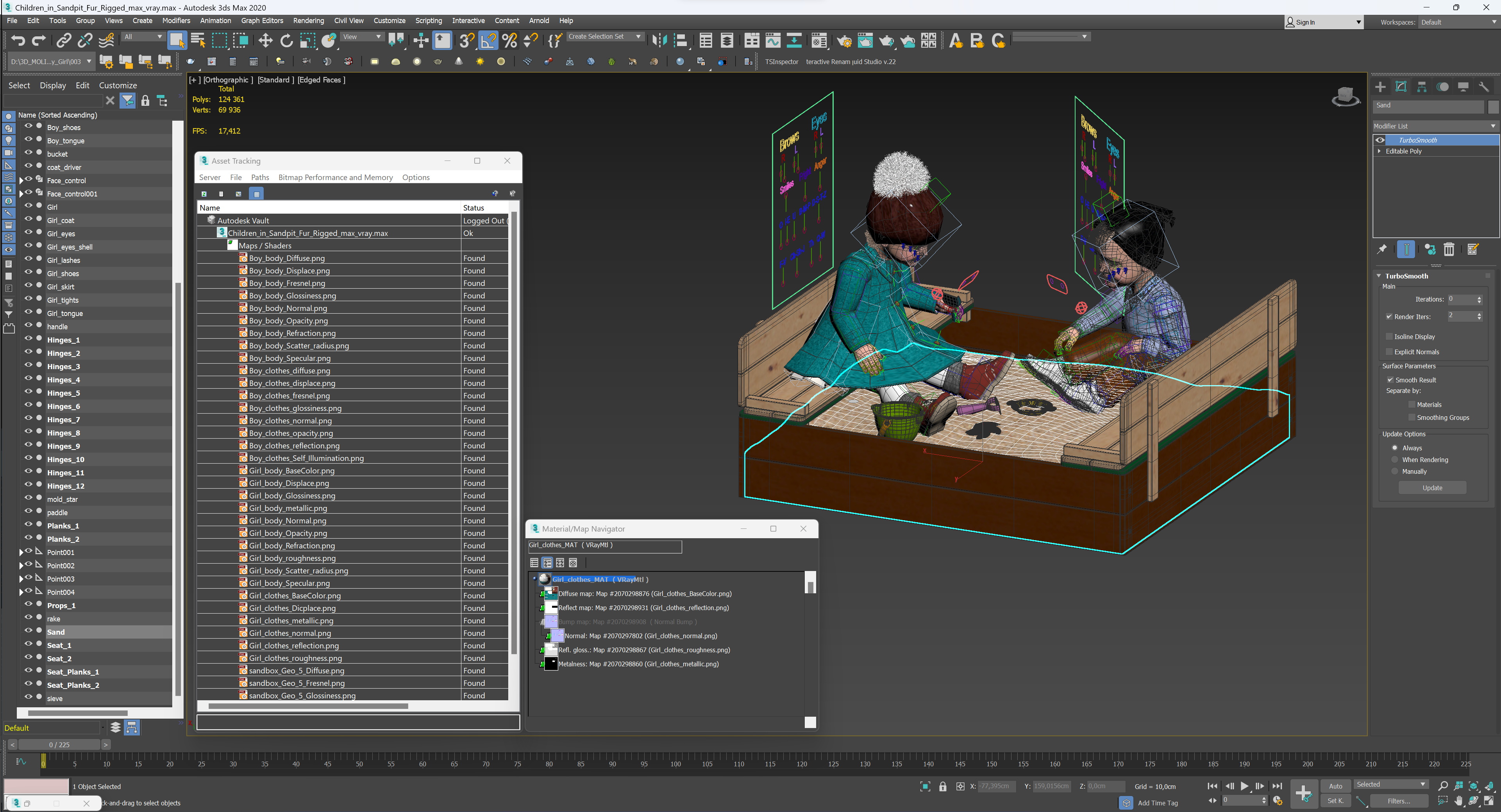
Task: Open Select by Name list
Action: point(198,40)
